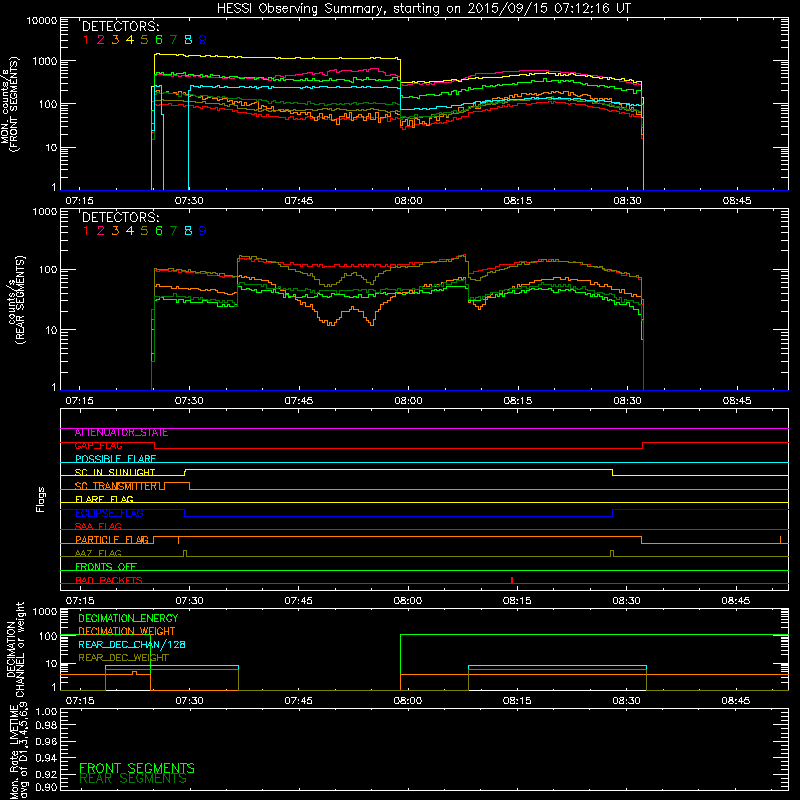Click the counts/s (REAR SEGMENTS) axis title

click(x=16, y=299)
